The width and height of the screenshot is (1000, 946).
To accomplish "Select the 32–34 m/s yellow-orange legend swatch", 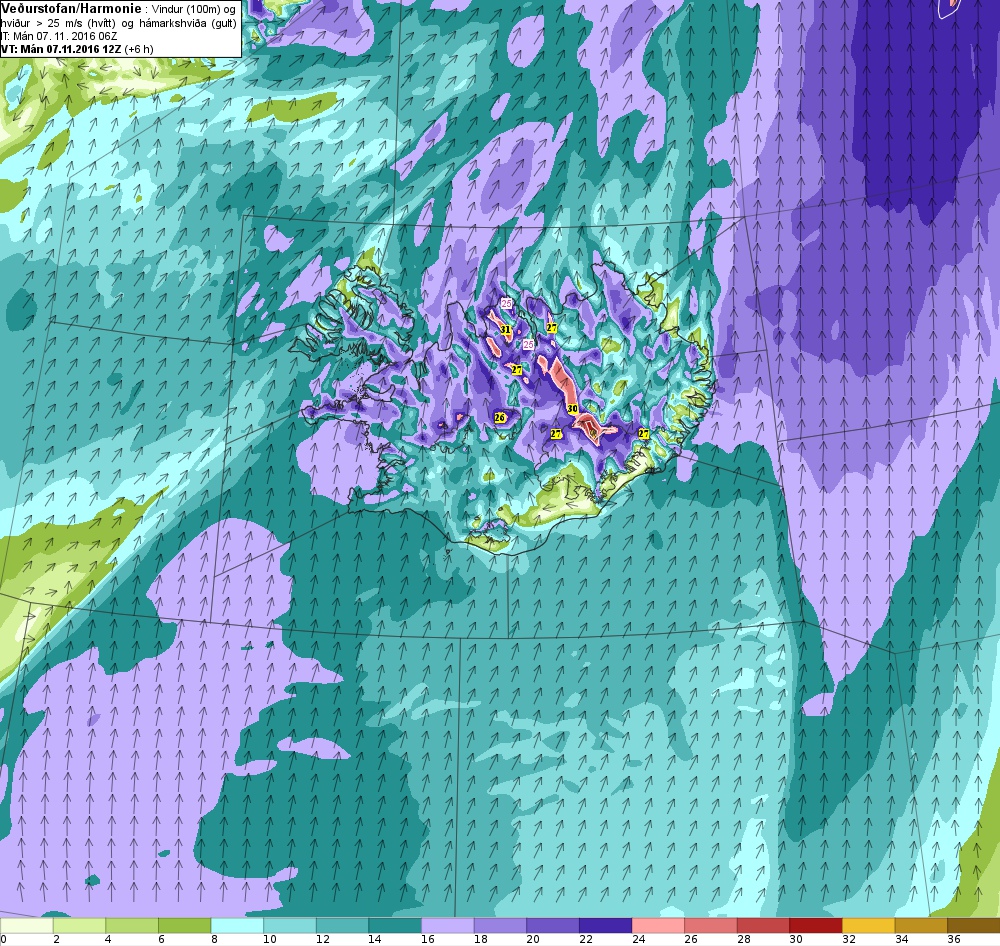I will (869, 925).
